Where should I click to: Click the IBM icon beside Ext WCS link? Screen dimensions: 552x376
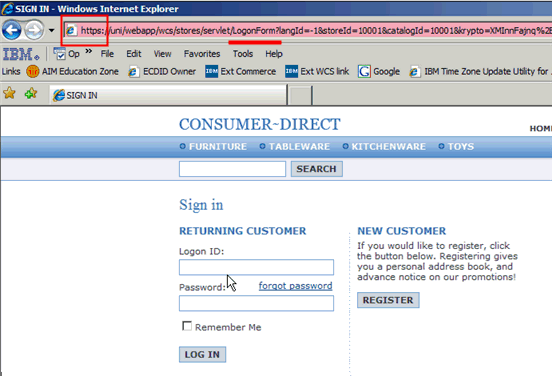pyautogui.click(x=291, y=71)
